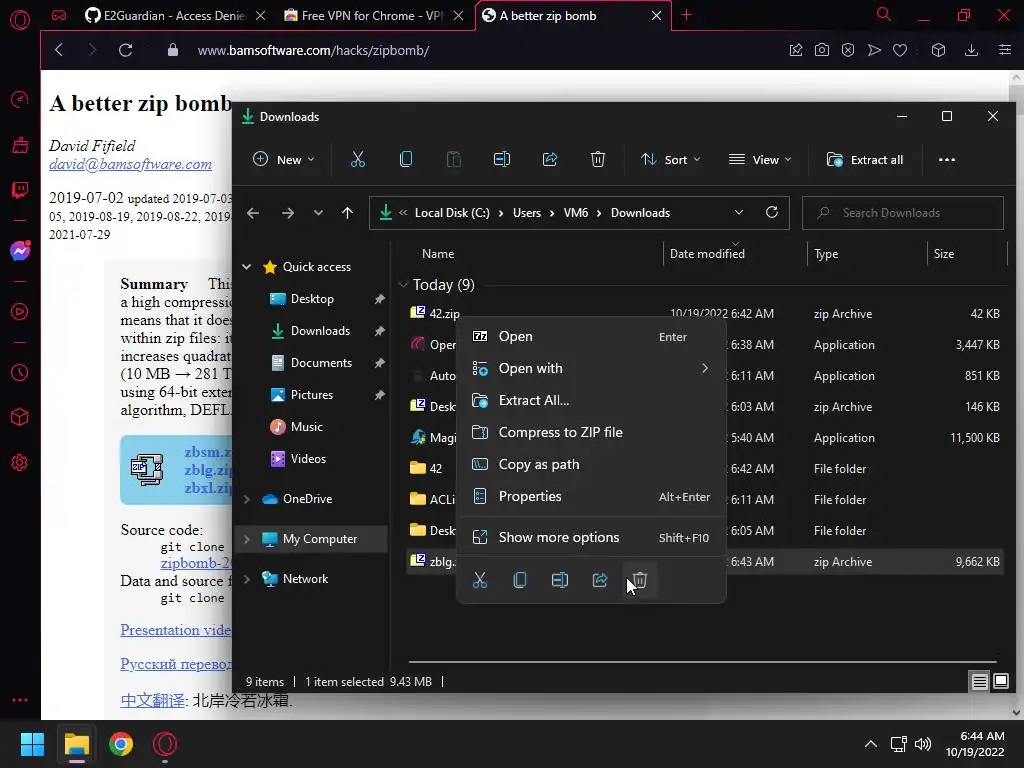Open Opera snapshot camera icon
Screen dimensions: 1024x768
(x=822, y=50)
